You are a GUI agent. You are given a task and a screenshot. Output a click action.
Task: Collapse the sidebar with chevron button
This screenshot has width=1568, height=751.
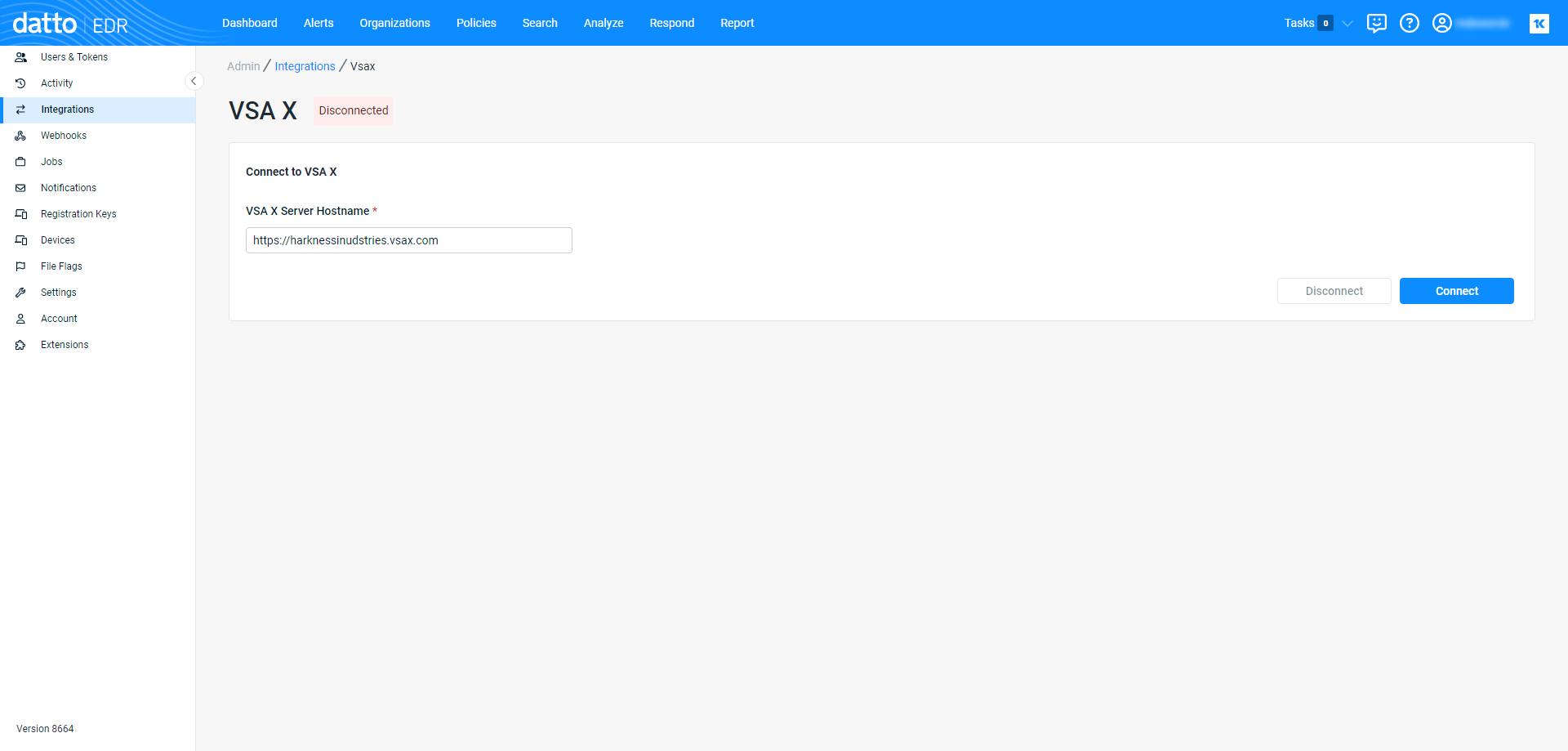coord(194,81)
